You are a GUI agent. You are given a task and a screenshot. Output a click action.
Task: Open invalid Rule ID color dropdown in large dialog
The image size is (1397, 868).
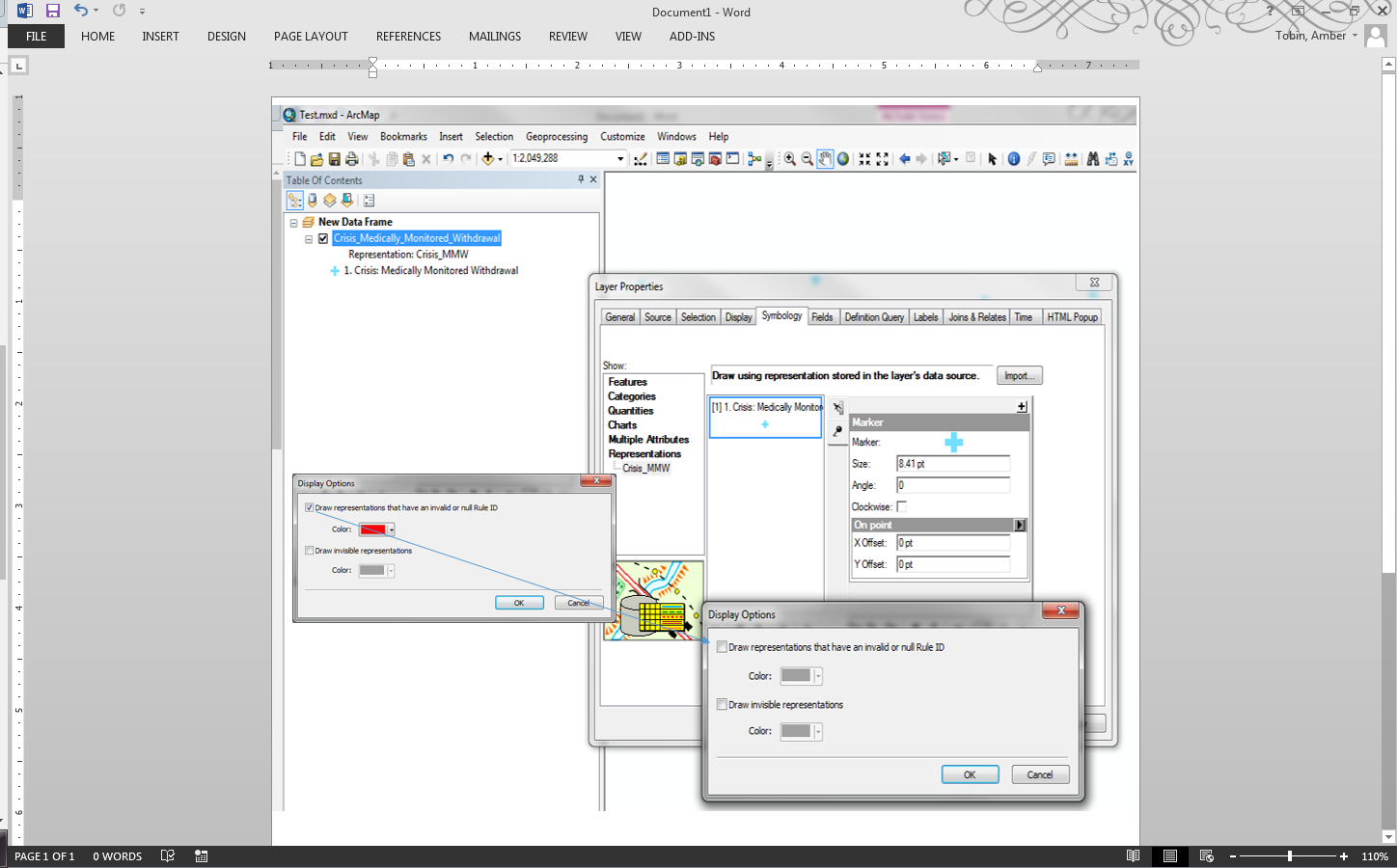tap(818, 676)
